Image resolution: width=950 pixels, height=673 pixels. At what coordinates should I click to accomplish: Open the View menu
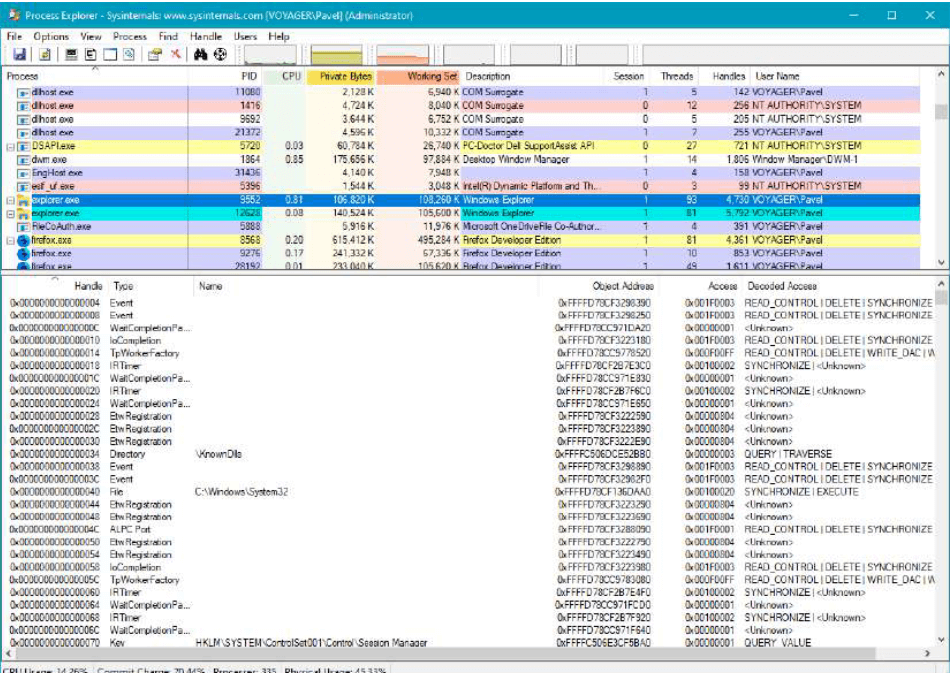91,36
